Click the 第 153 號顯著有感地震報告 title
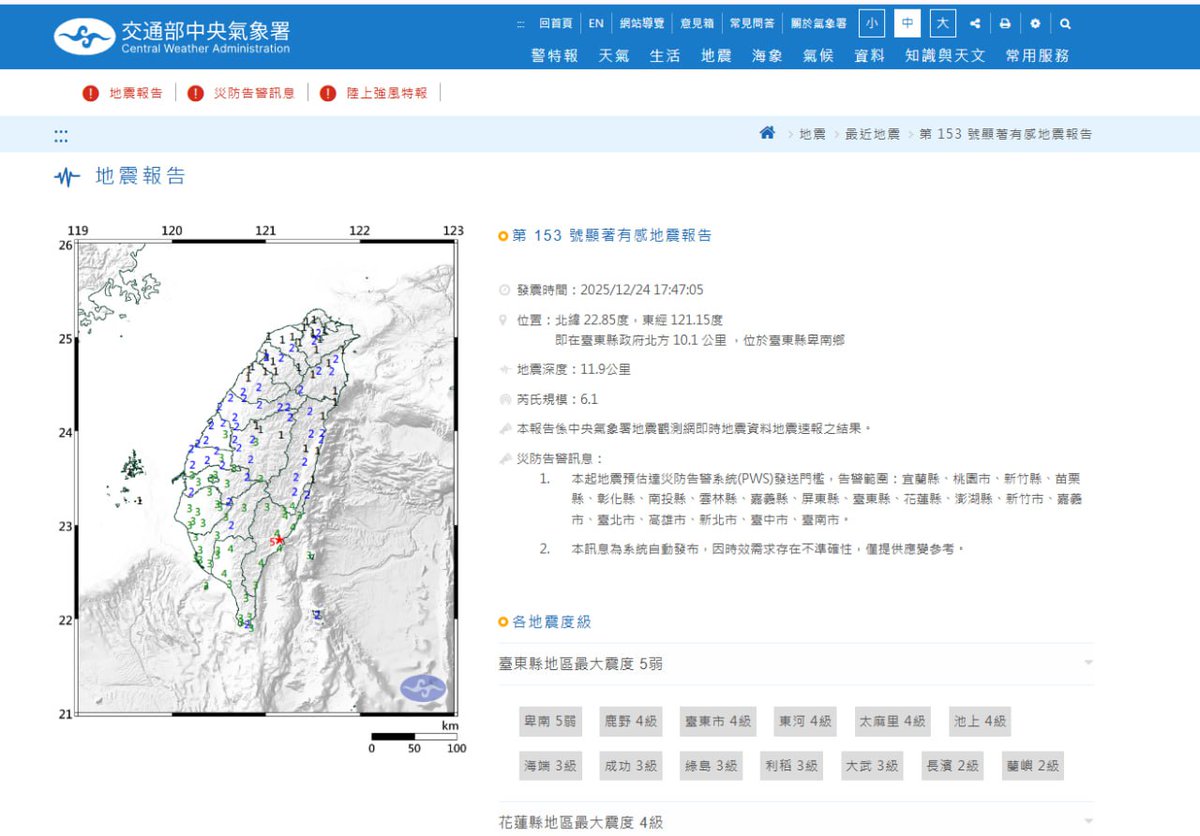Image resolution: width=1200 pixels, height=836 pixels. 612,236
